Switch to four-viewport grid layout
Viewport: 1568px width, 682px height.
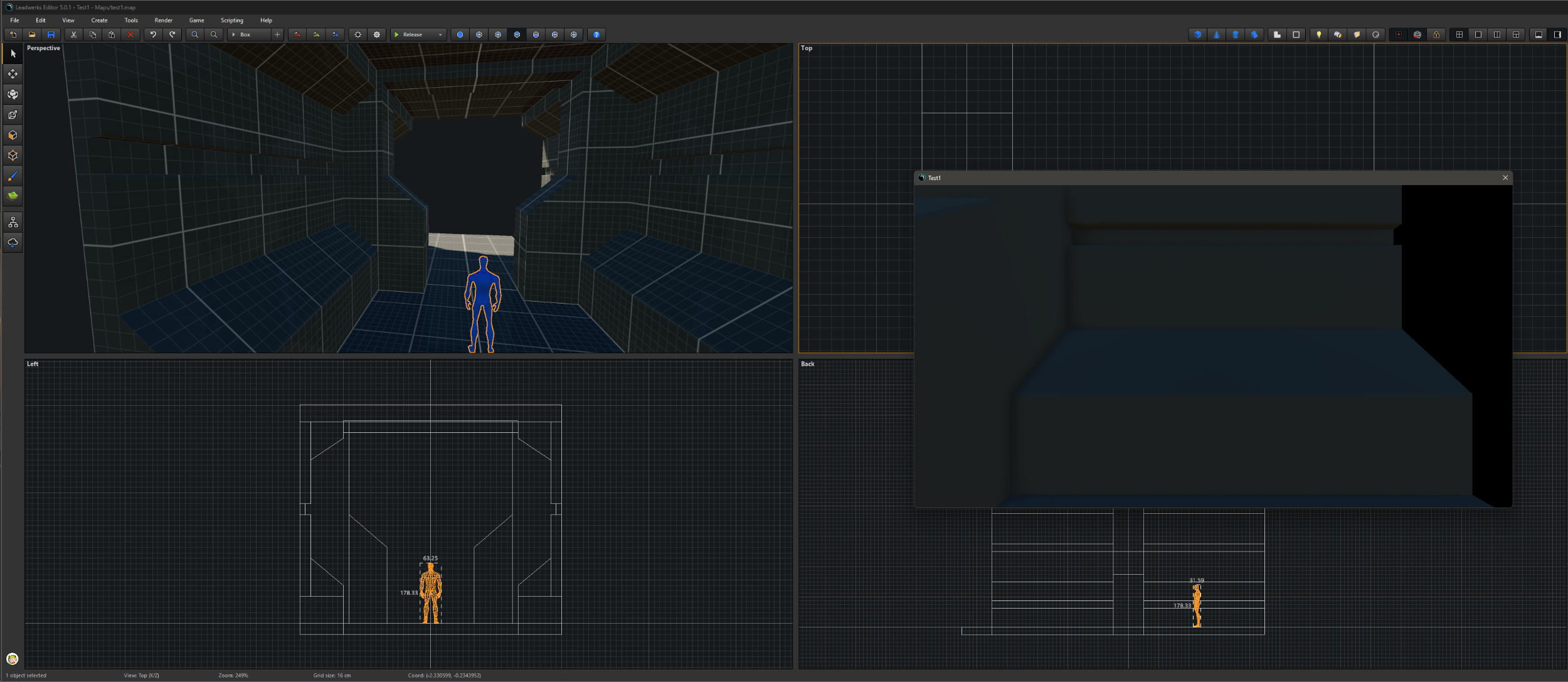click(1459, 35)
